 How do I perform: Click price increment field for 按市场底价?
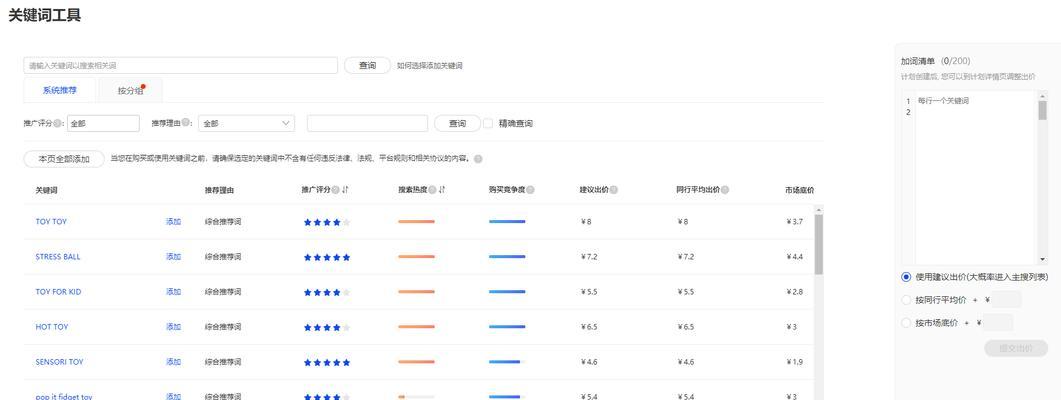[x=998, y=323]
